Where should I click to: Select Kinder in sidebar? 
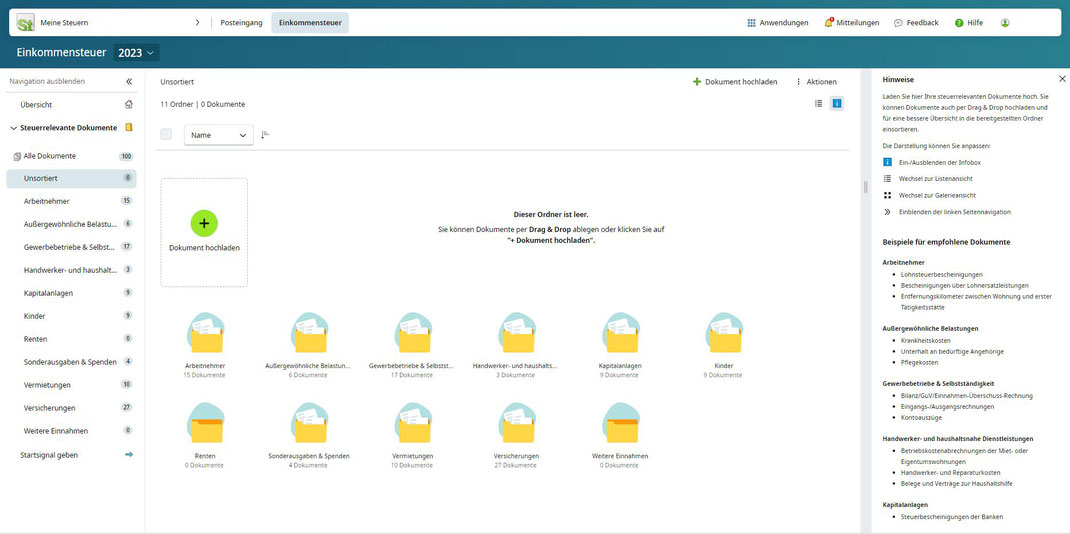[x=72, y=316]
